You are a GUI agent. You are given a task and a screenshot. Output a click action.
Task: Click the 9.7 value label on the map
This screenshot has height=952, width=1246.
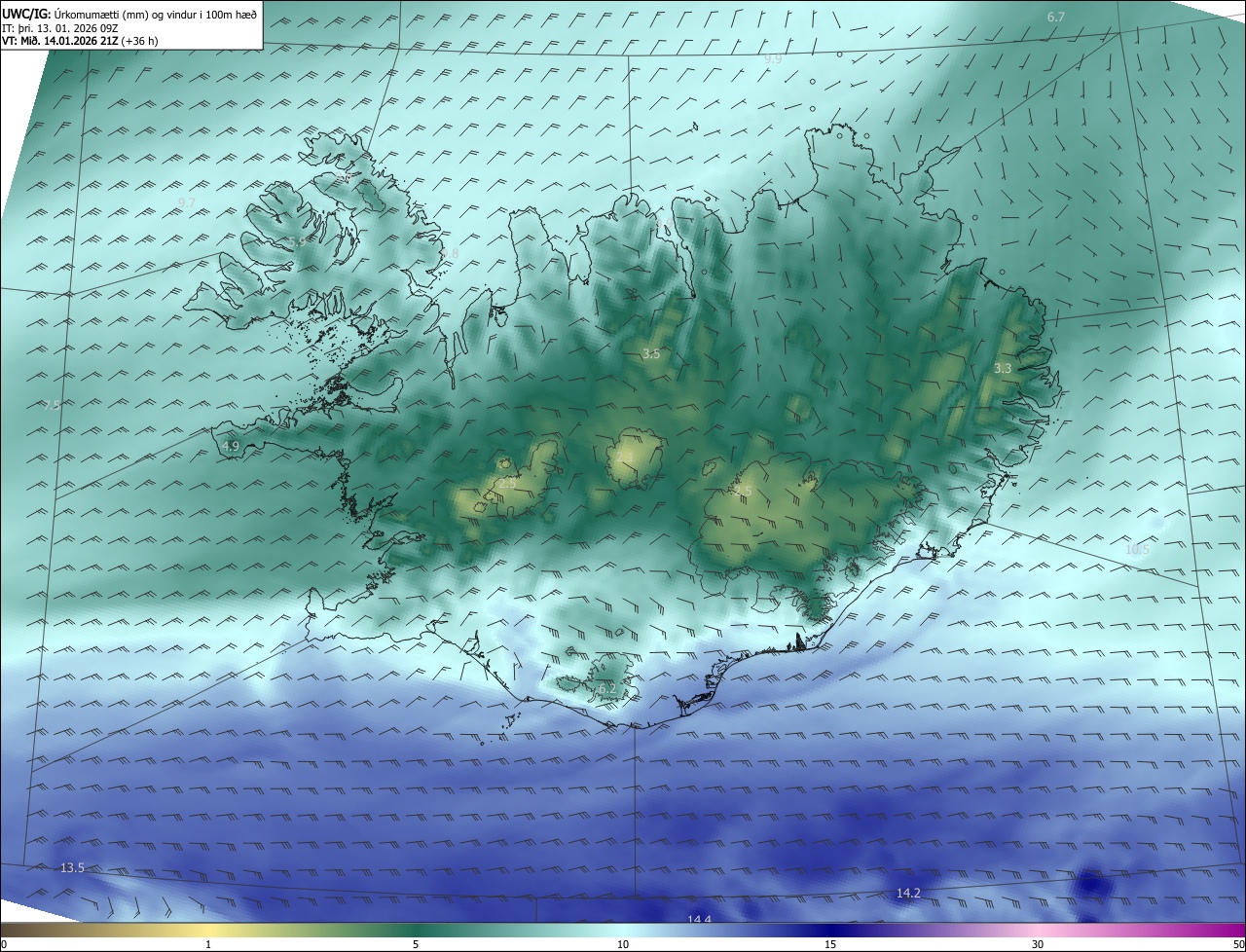187,202
